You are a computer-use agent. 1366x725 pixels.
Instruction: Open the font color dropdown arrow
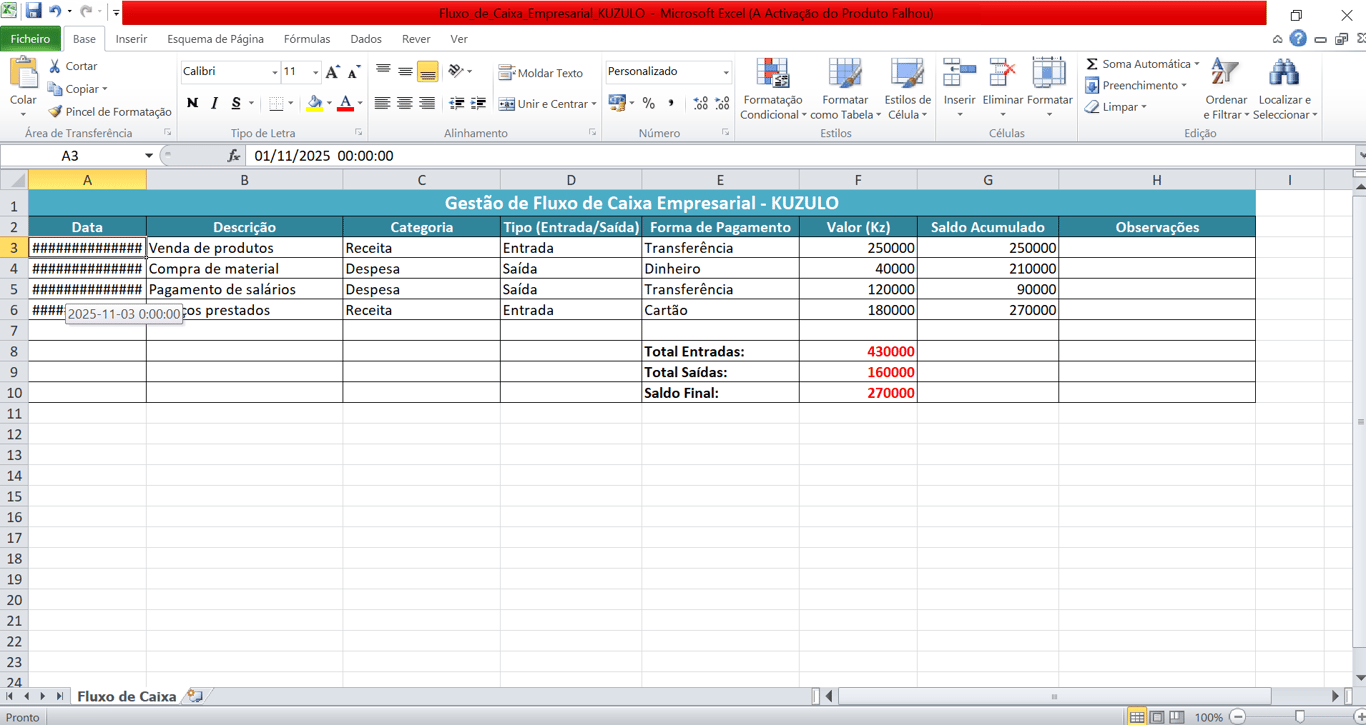tap(360, 103)
